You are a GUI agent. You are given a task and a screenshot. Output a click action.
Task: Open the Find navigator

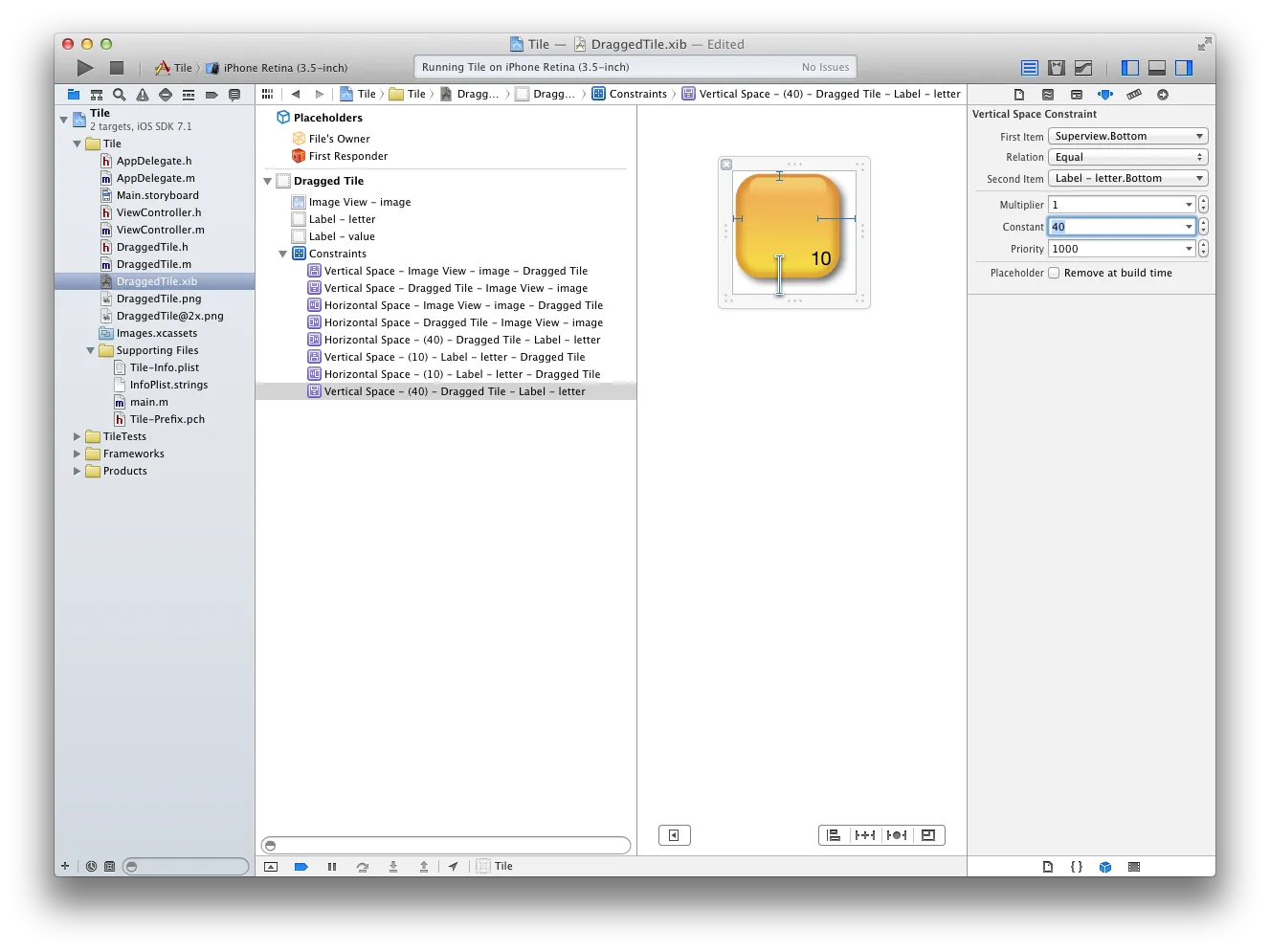pyautogui.click(x=120, y=95)
